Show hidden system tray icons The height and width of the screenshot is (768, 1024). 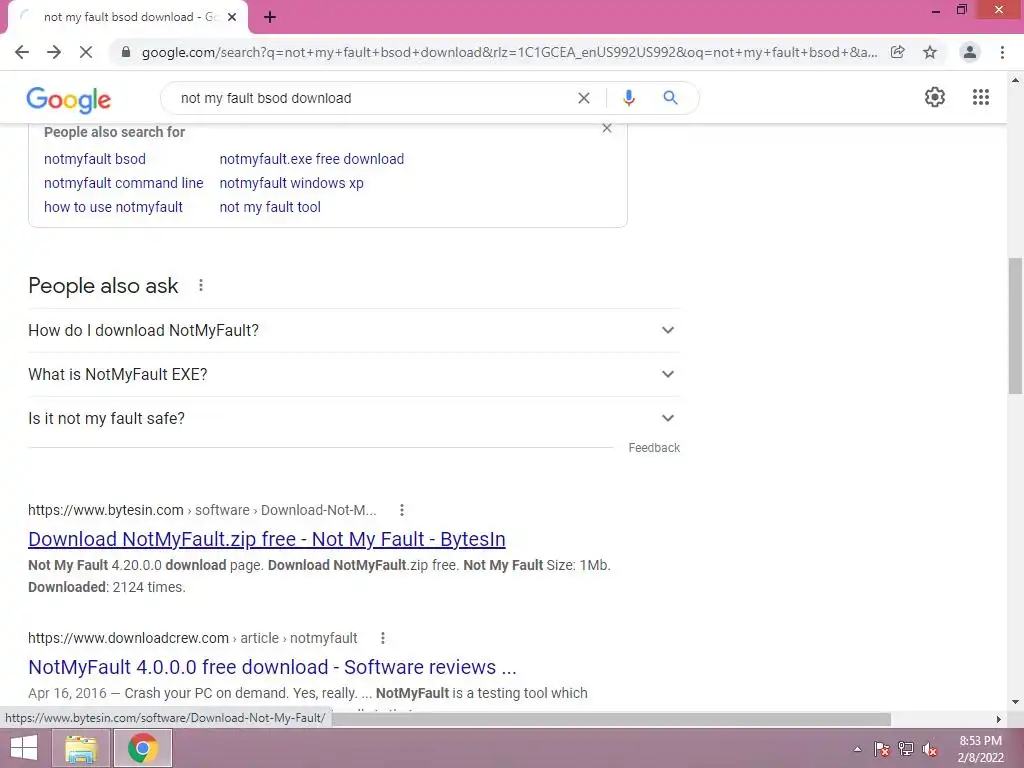(857, 749)
